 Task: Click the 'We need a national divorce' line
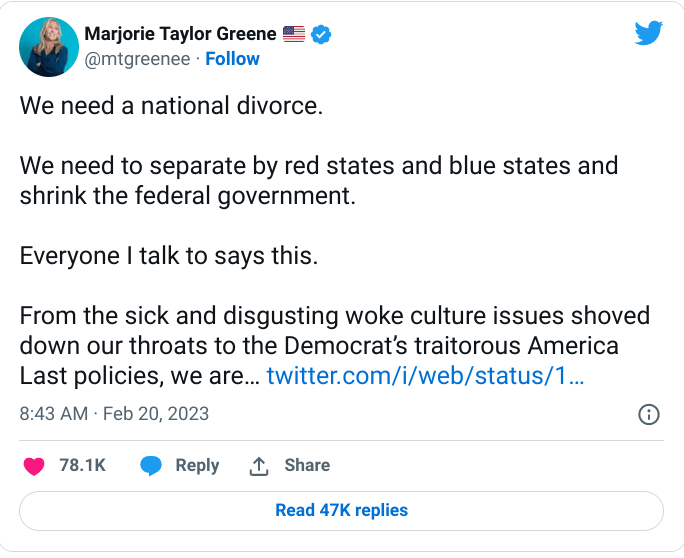[171, 105]
